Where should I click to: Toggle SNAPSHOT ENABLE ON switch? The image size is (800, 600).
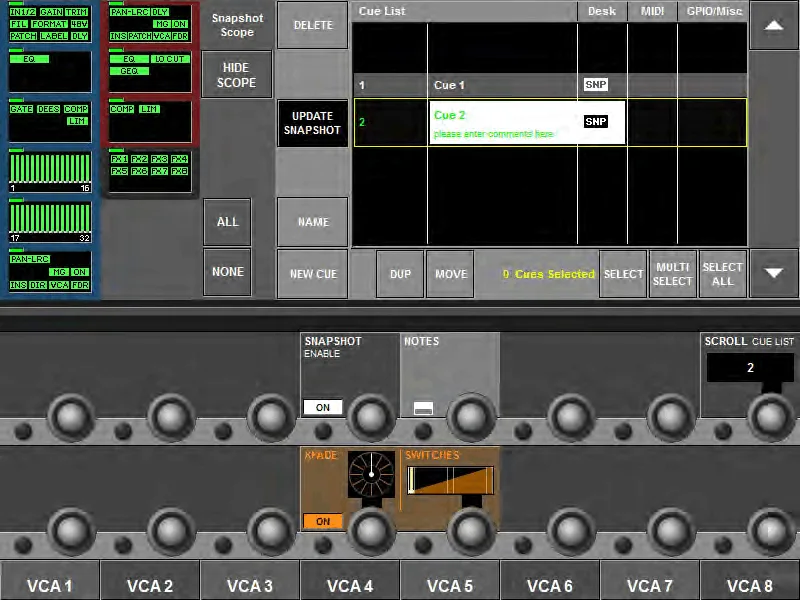click(x=322, y=408)
